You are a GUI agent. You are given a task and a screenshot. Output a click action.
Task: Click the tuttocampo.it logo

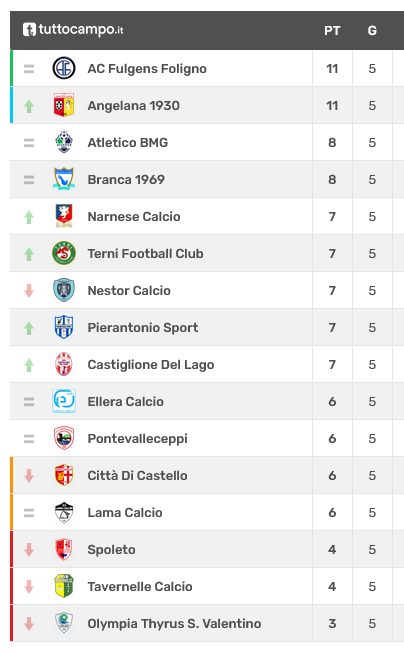73,30
